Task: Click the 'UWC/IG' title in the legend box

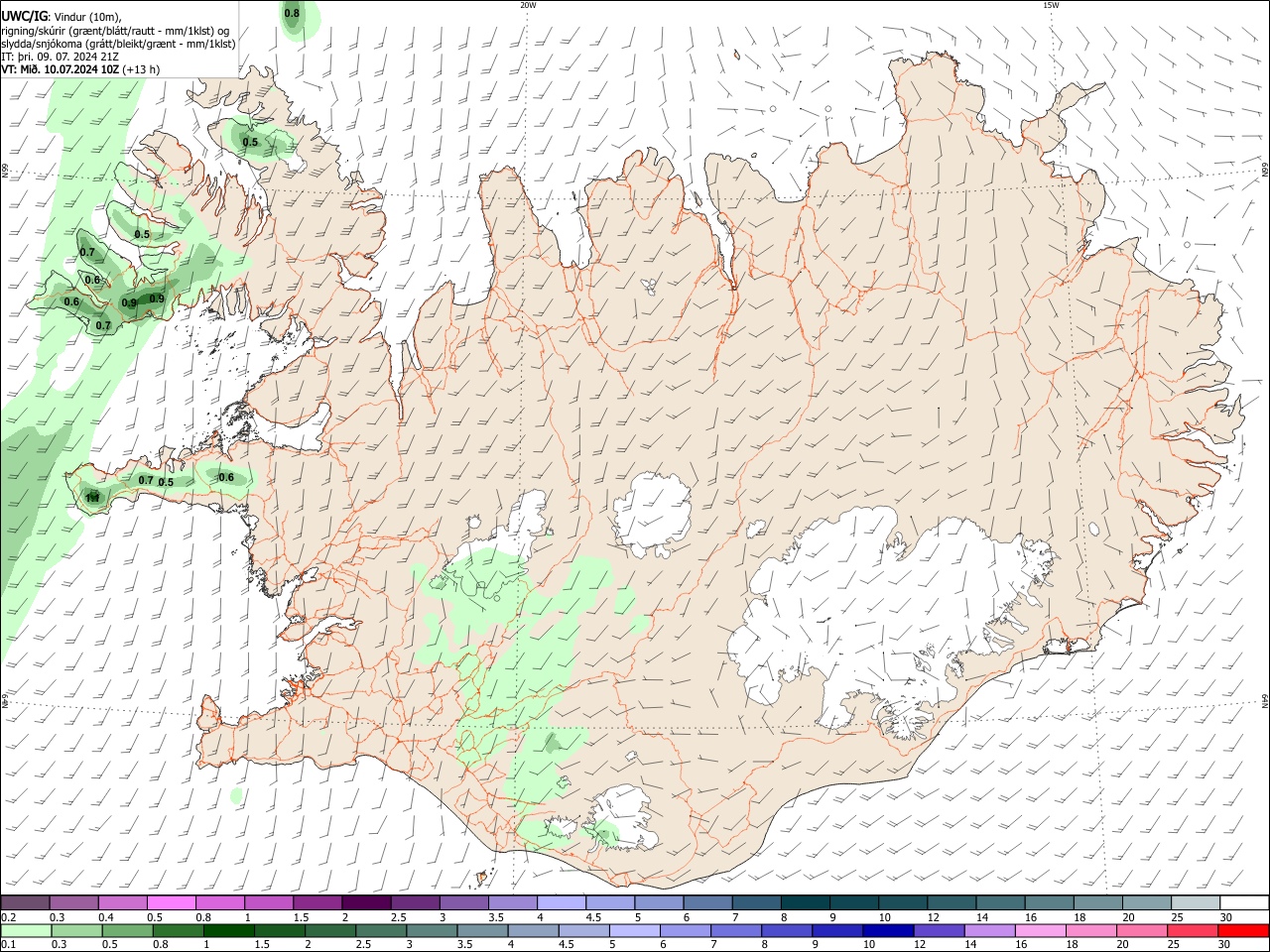Action: pyautogui.click(x=24, y=16)
